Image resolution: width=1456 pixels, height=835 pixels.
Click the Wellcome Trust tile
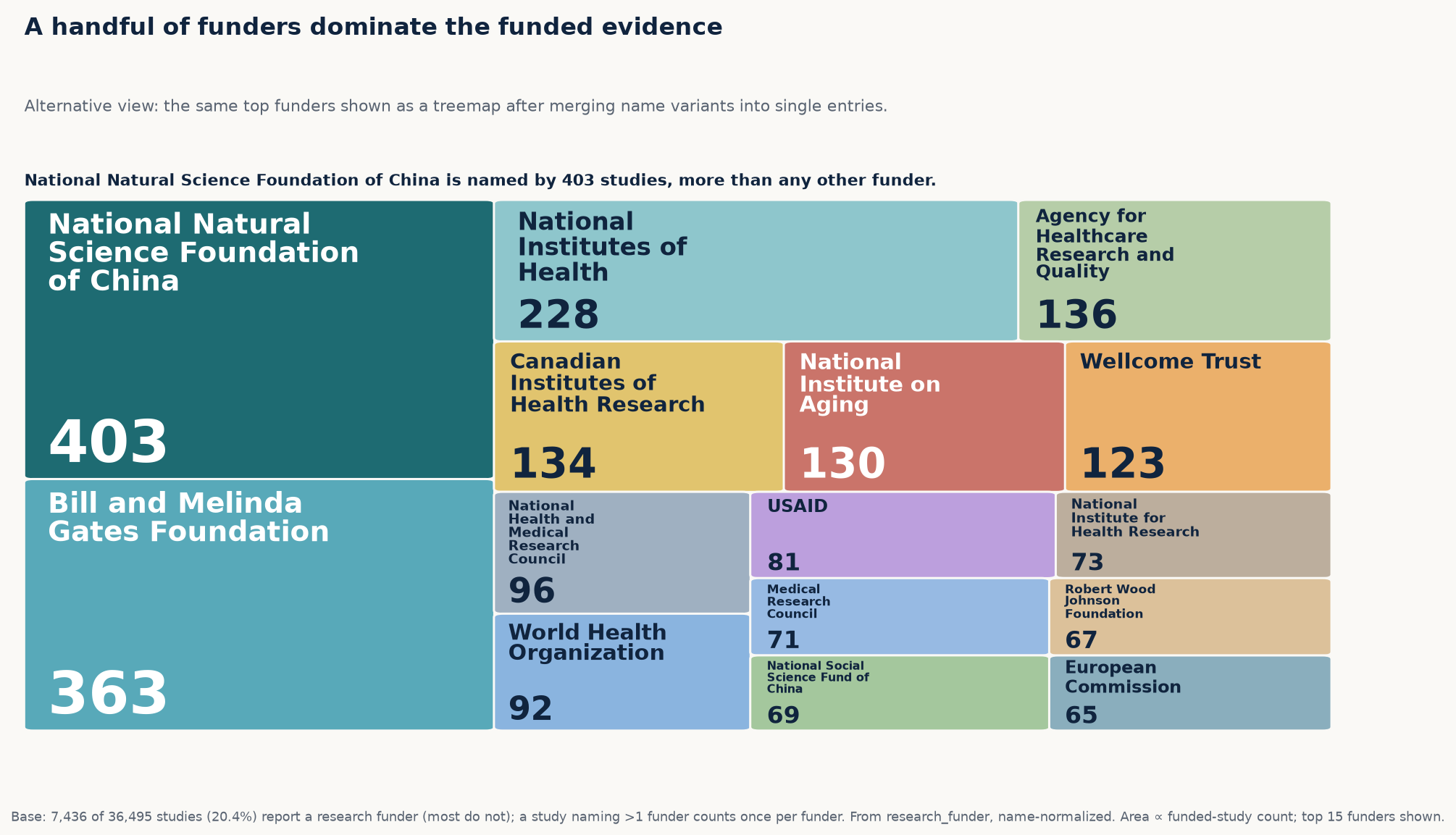click(x=1198, y=416)
